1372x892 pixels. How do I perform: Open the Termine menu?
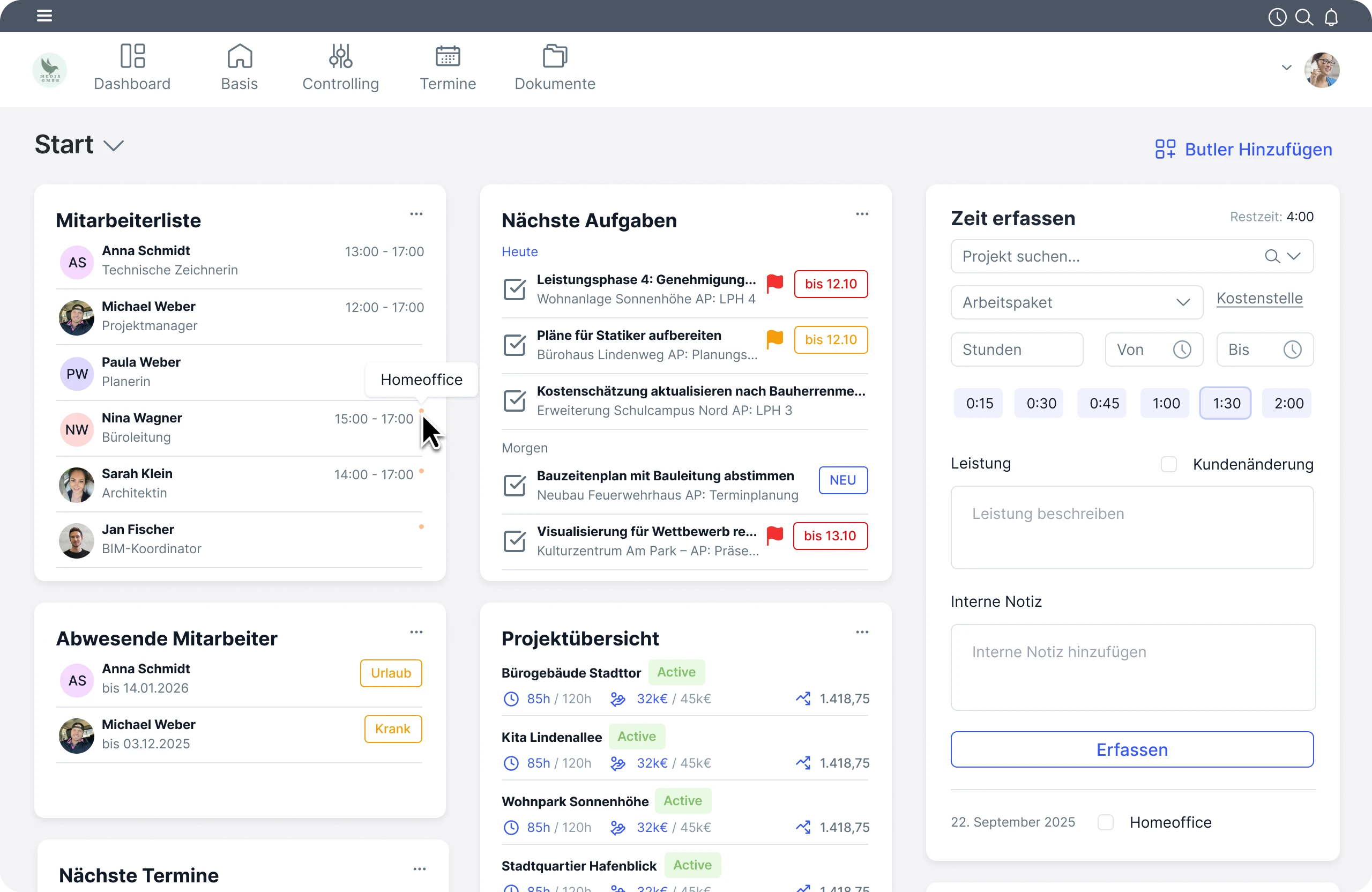448,68
